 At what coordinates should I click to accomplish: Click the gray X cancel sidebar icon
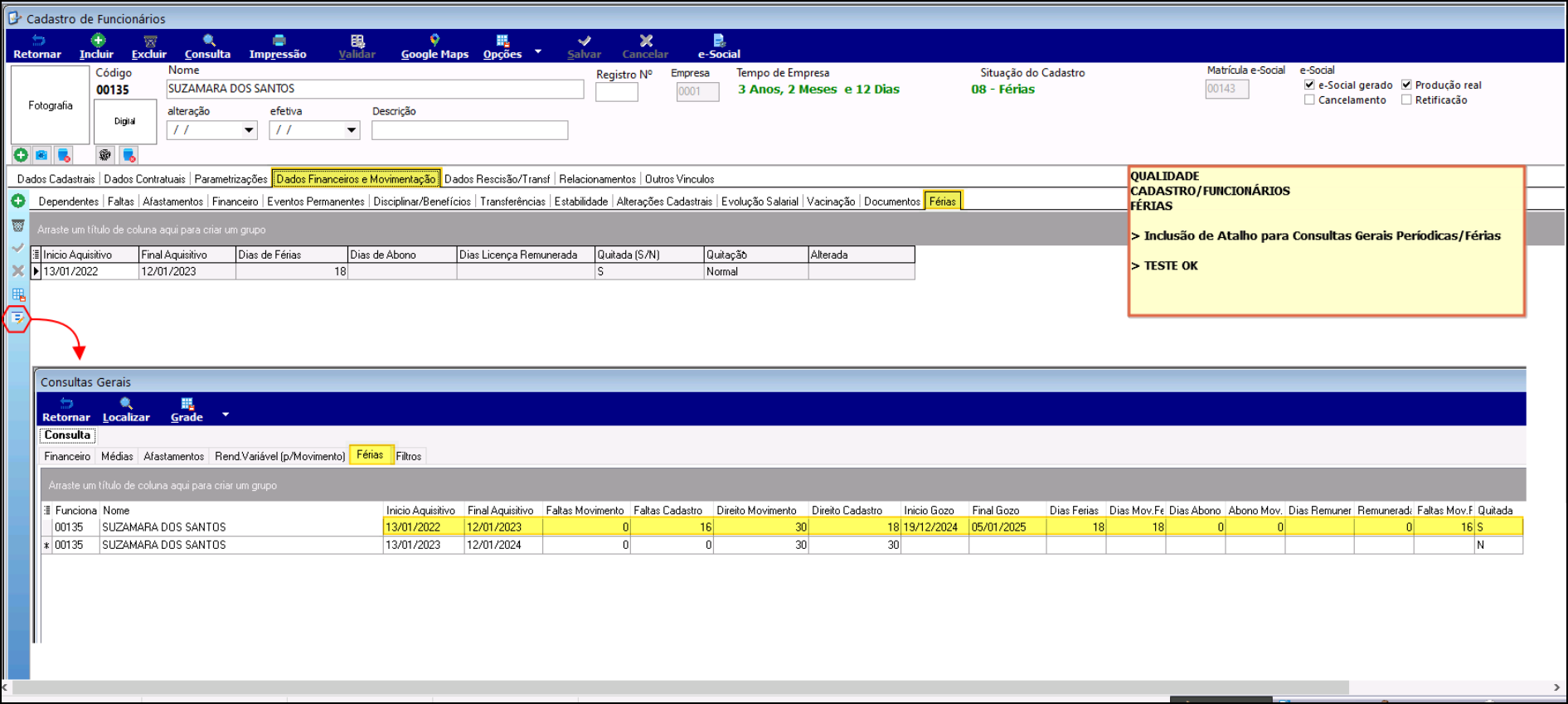17,271
